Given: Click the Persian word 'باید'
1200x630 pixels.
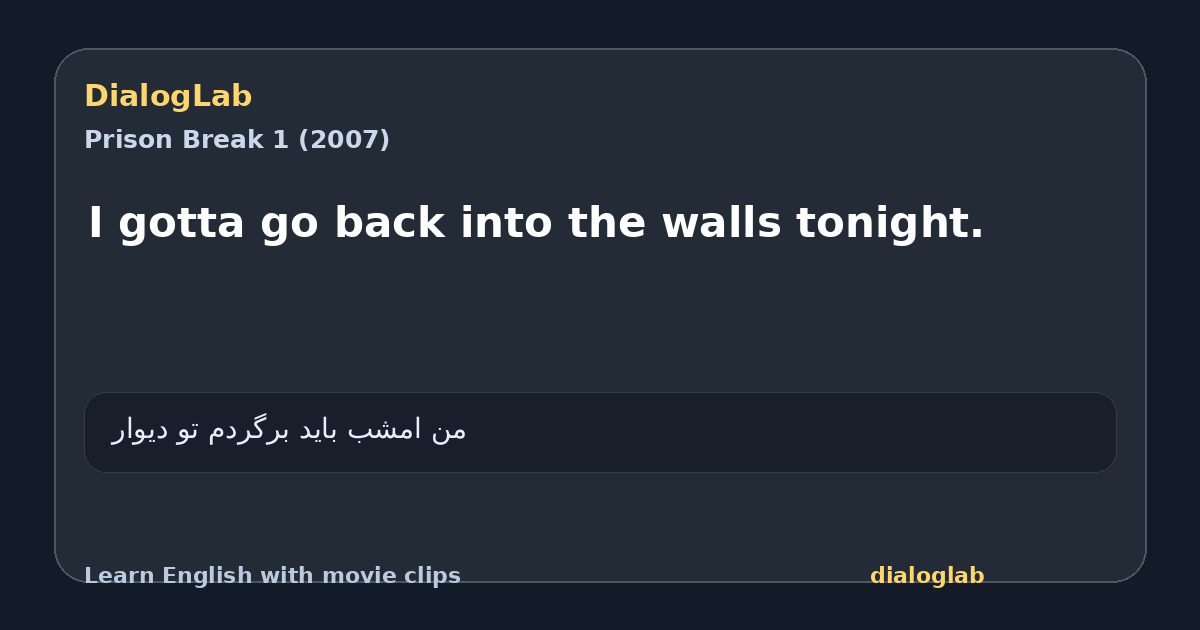Looking at the screenshot, I should point(318,431).
